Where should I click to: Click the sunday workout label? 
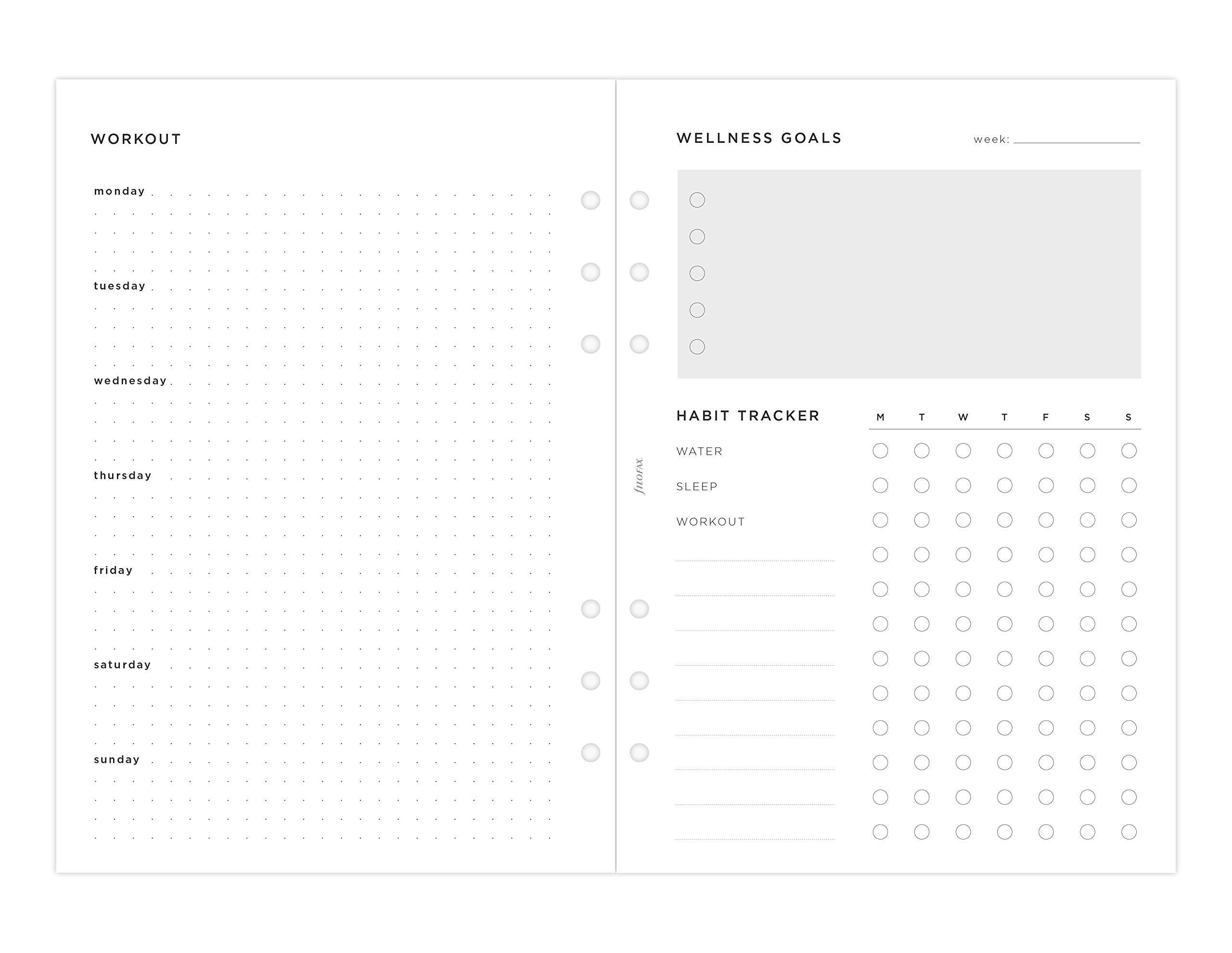(117, 760)
